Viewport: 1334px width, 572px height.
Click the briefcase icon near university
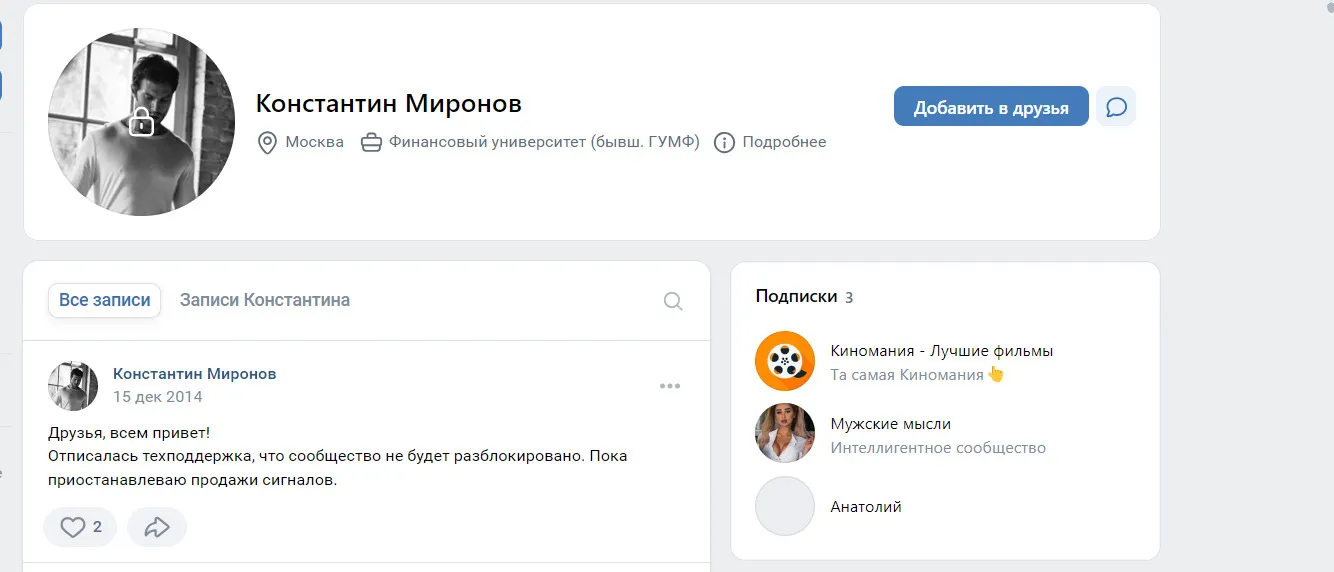(x=371, y=142)
